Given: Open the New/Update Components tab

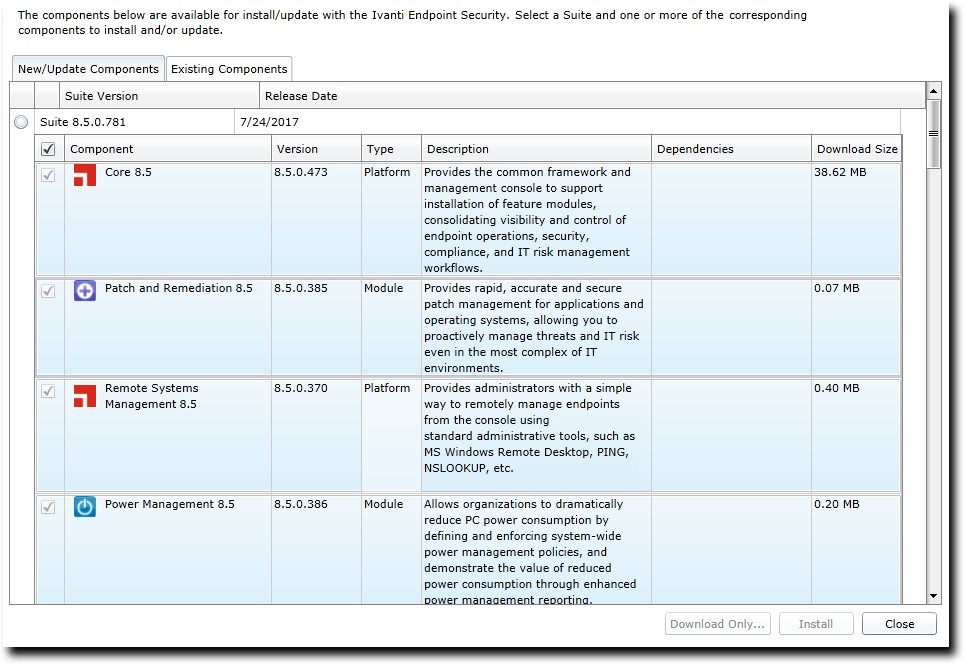Looking at the screenshot, I should (x=88, y=69).
